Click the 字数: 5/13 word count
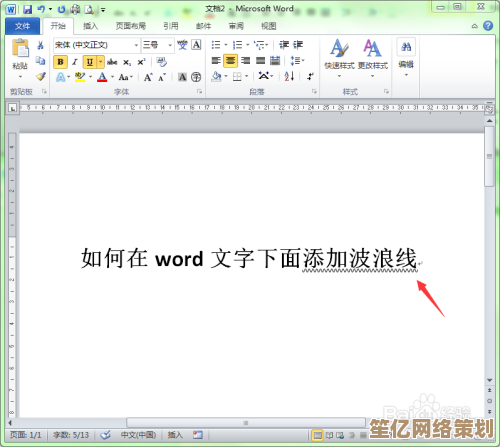This screenshot has height=447, width=500. click(71, 435)
